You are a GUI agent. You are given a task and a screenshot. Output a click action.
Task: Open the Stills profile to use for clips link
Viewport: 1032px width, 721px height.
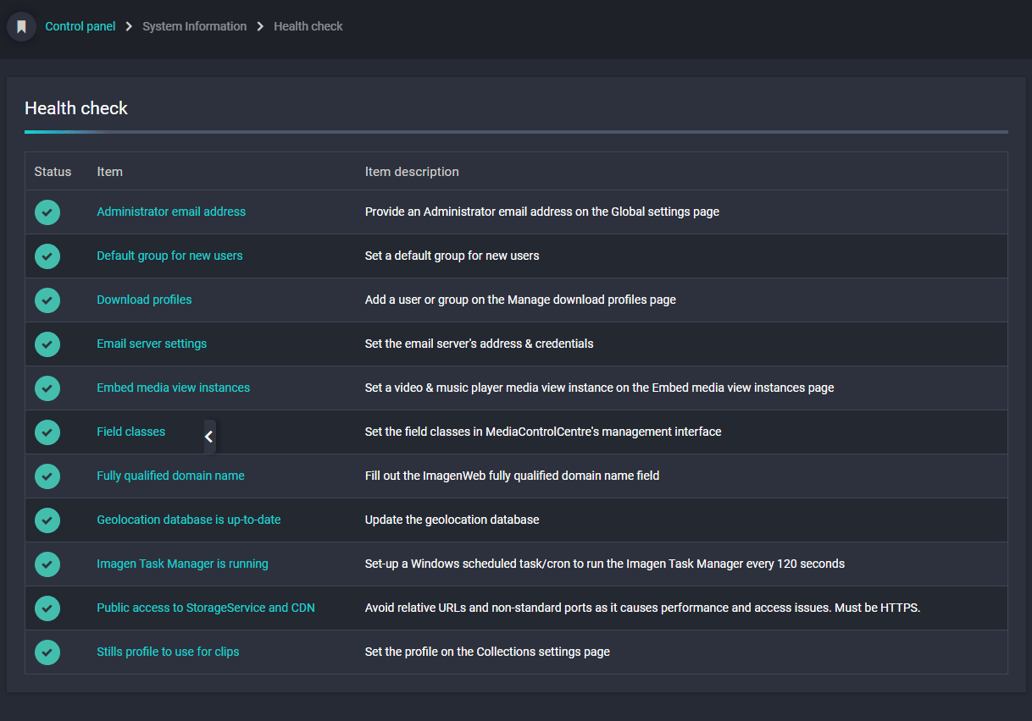[x=168, y=652]
